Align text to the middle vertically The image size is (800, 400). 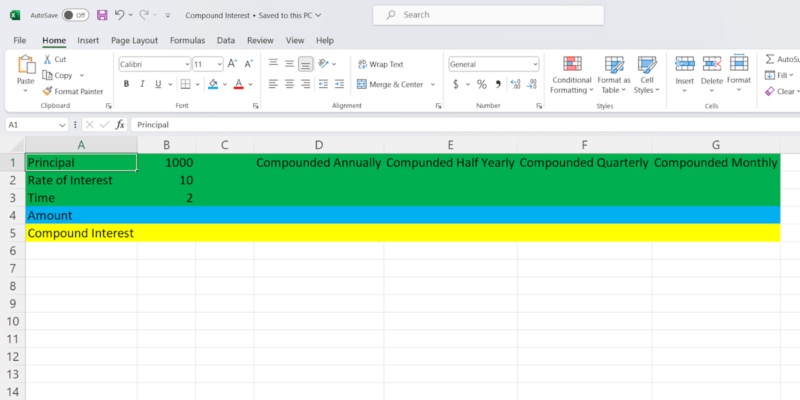click(x=289, y=64)
